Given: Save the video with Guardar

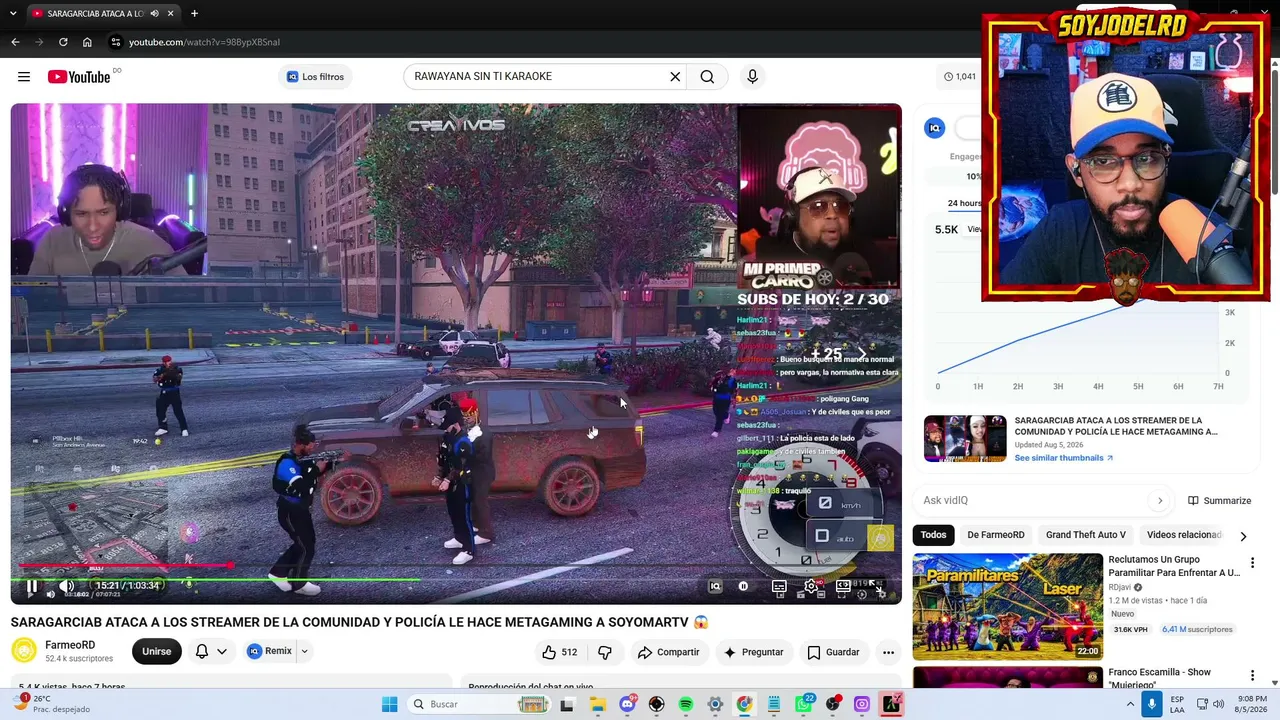Looking at the screenshot, I should click(833, 652).
